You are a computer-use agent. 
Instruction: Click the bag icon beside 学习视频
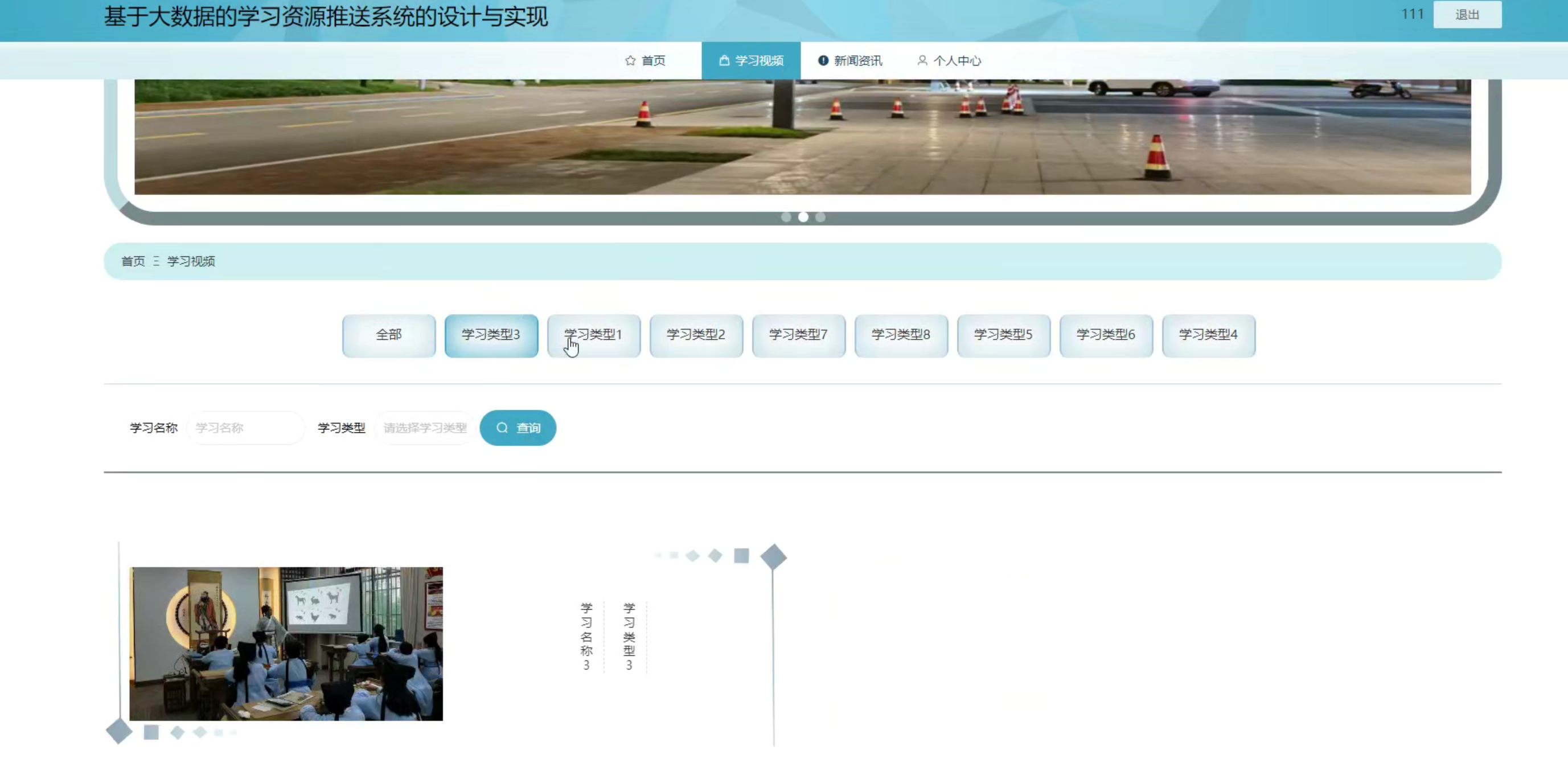coord(724,60)
